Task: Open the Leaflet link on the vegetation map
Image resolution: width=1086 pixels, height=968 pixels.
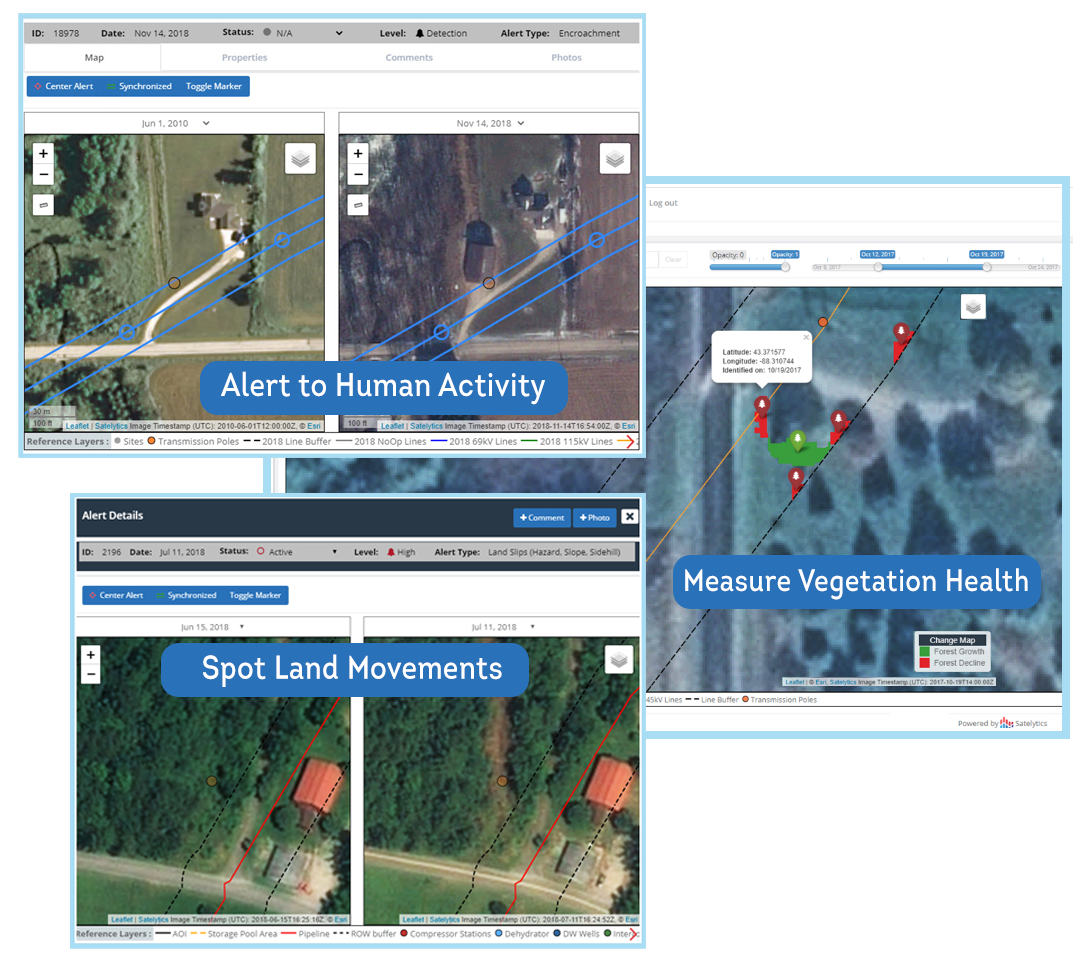Action: click(794, 682)
